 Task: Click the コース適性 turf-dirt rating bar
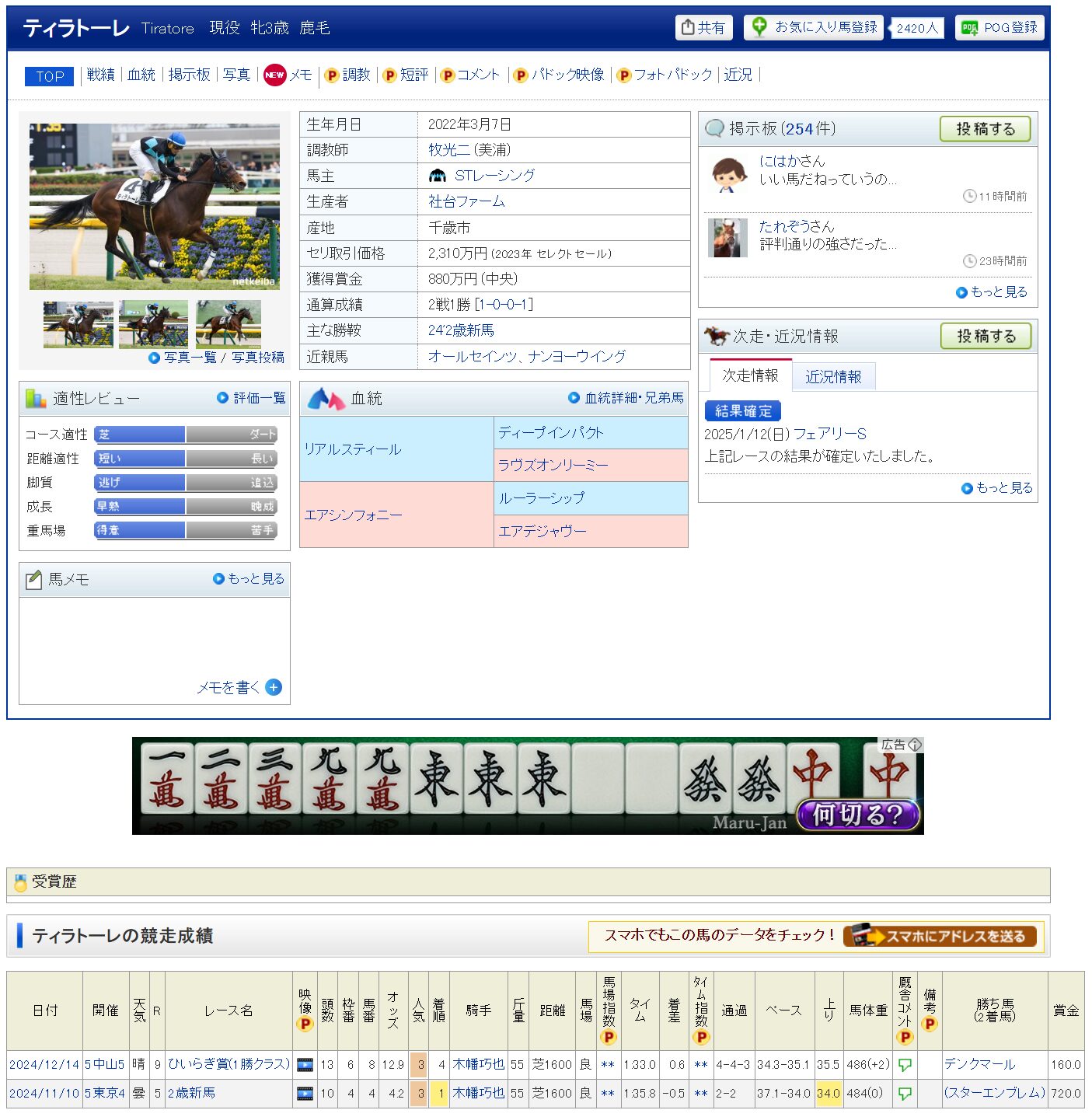tap(185, 435)
